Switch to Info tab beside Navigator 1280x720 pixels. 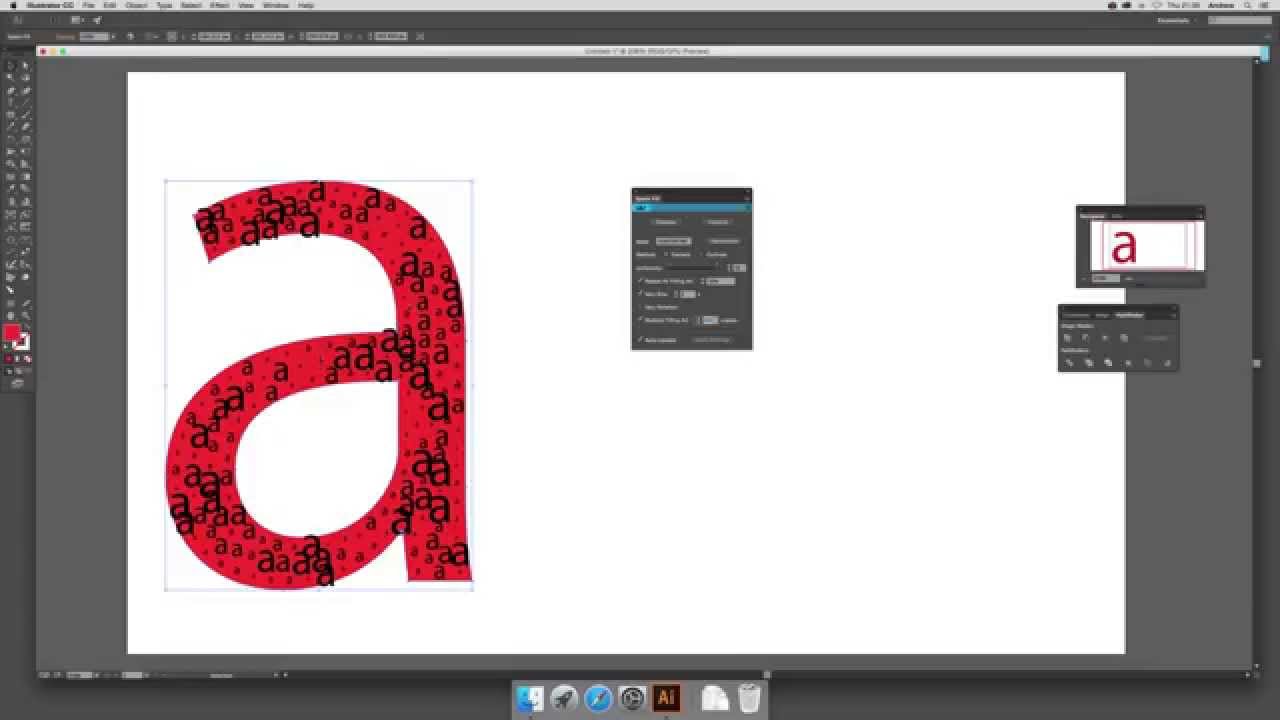tap(1117, 215)
